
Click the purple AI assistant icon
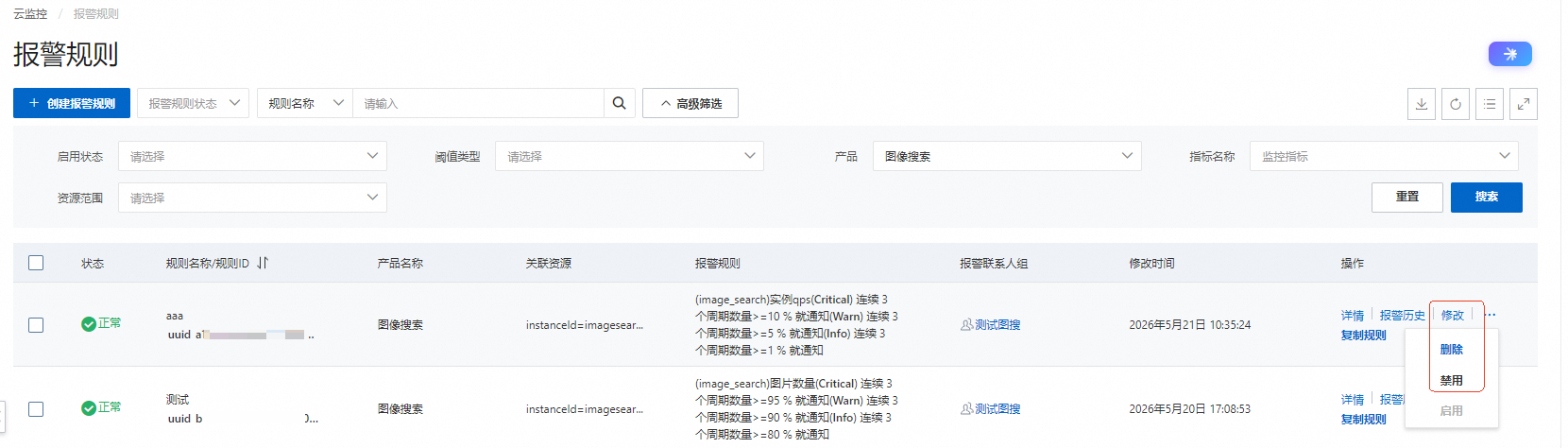click(1509, 54)
